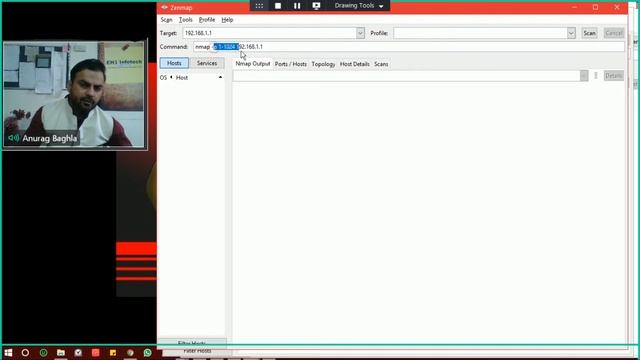The width and height of the screenshot is (640, 360).
Task: Switch to the Topology tab
Action: pos(323,64)
